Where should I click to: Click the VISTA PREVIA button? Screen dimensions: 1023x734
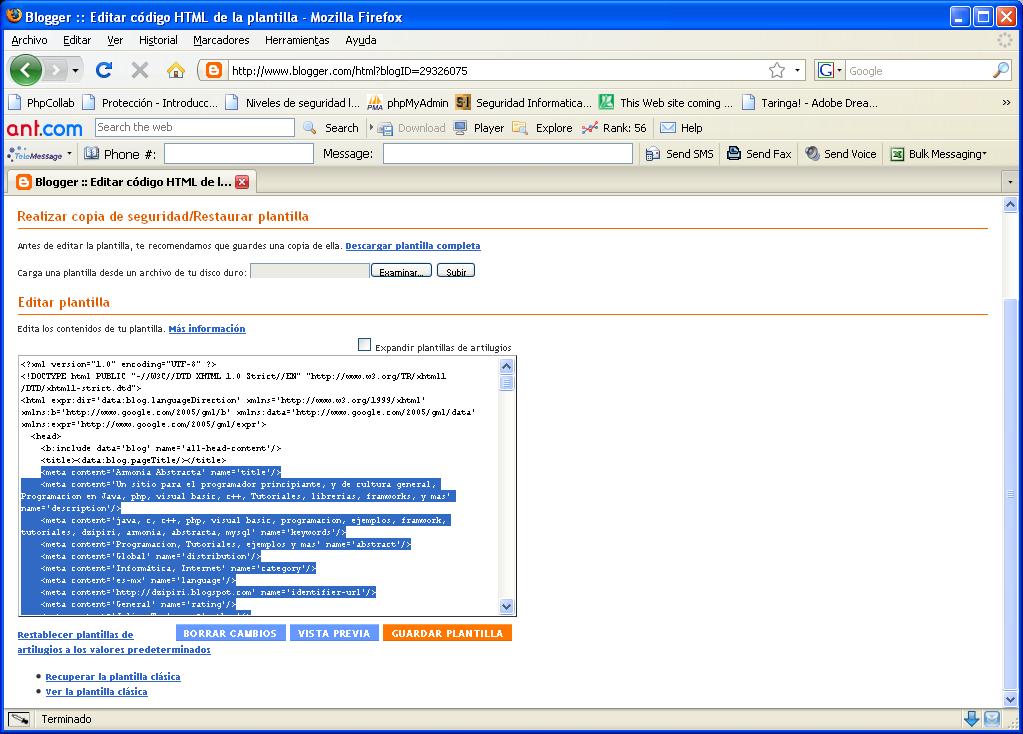334,633
